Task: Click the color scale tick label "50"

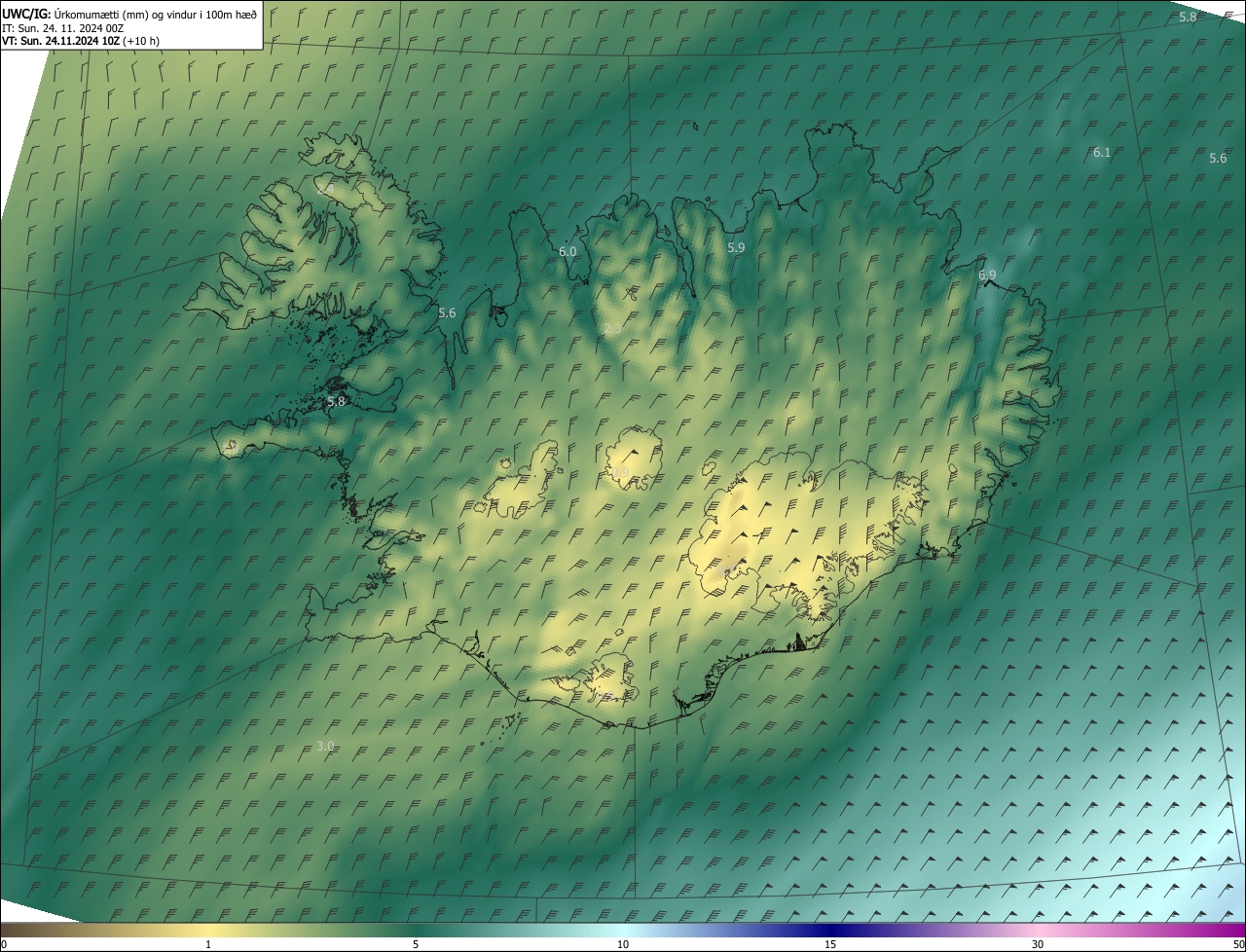Action: tap(1238, 944)
